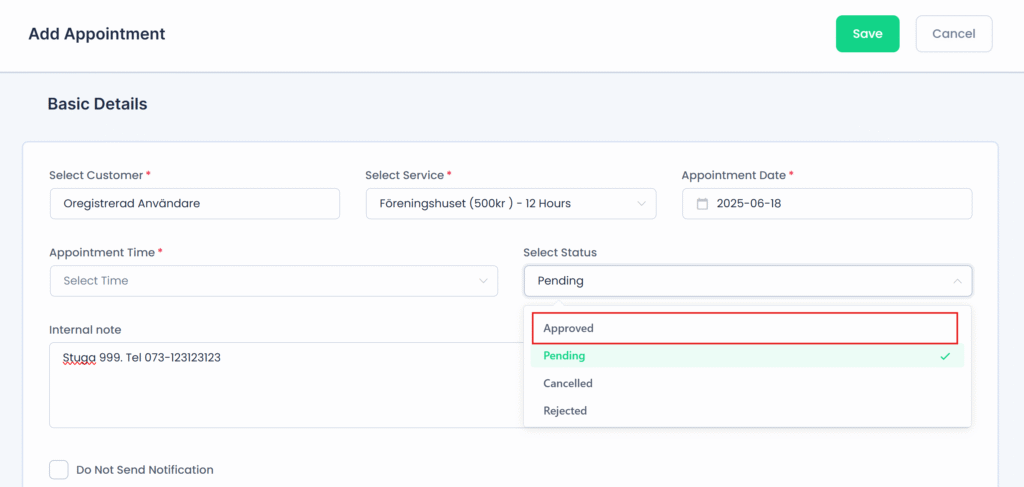Click the Appointment Time chevron arrow
Image resolution: width=1024 pixels, height=487 pixels.
click(483, 281)
